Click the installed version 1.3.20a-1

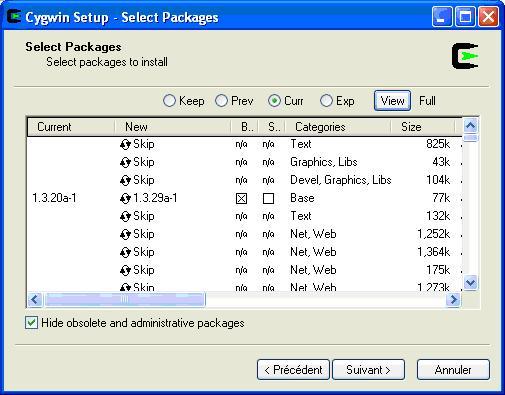point(54,198)
